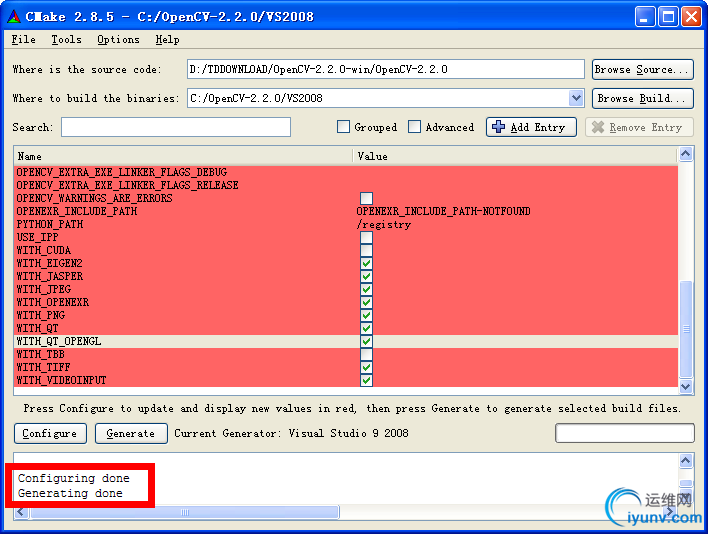
Task: Click the output log scroll left arrow
Action: (x=21, y=512)
